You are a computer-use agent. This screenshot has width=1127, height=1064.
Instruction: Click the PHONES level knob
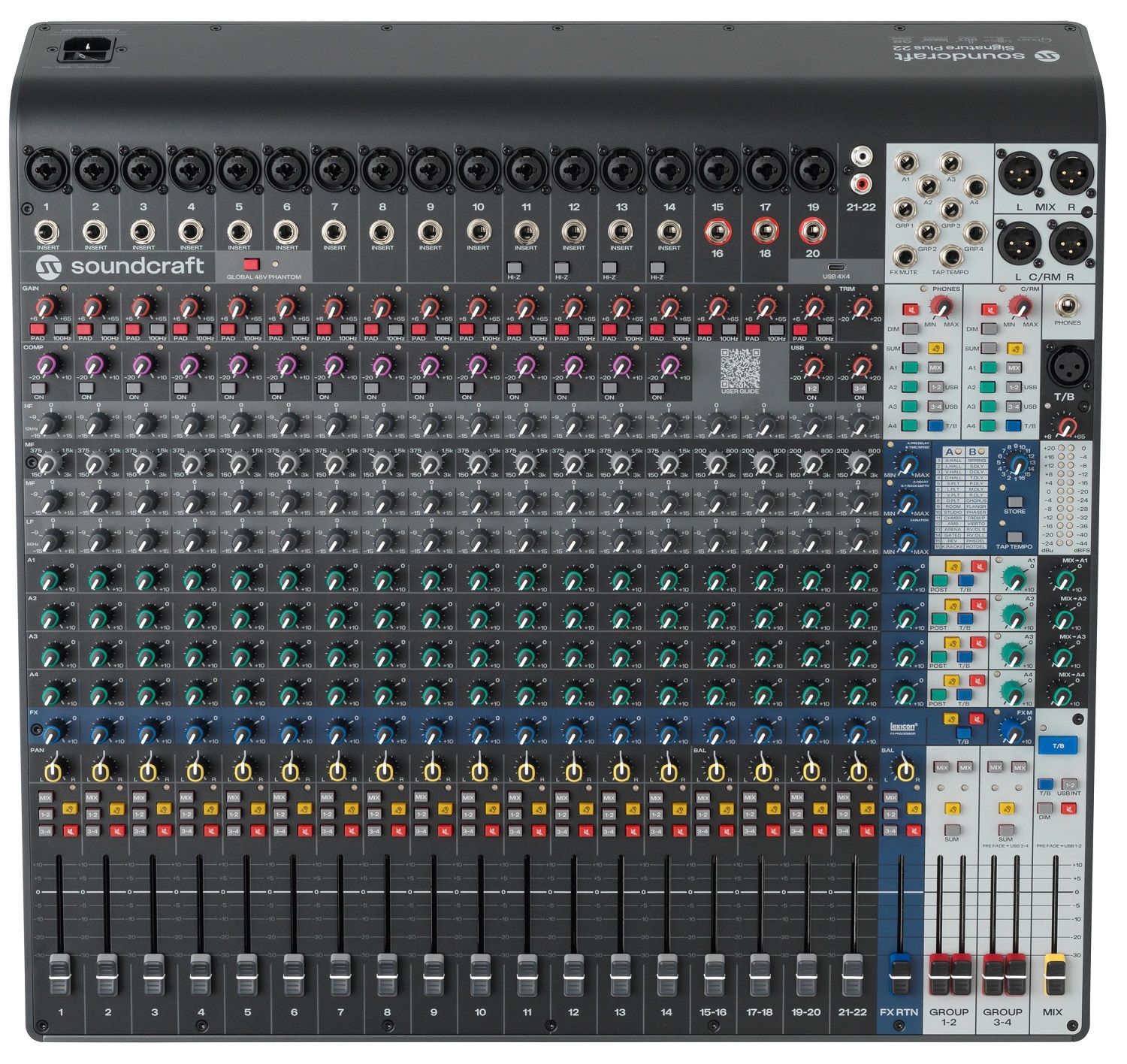pyautogui.click(x=940, y=306)
